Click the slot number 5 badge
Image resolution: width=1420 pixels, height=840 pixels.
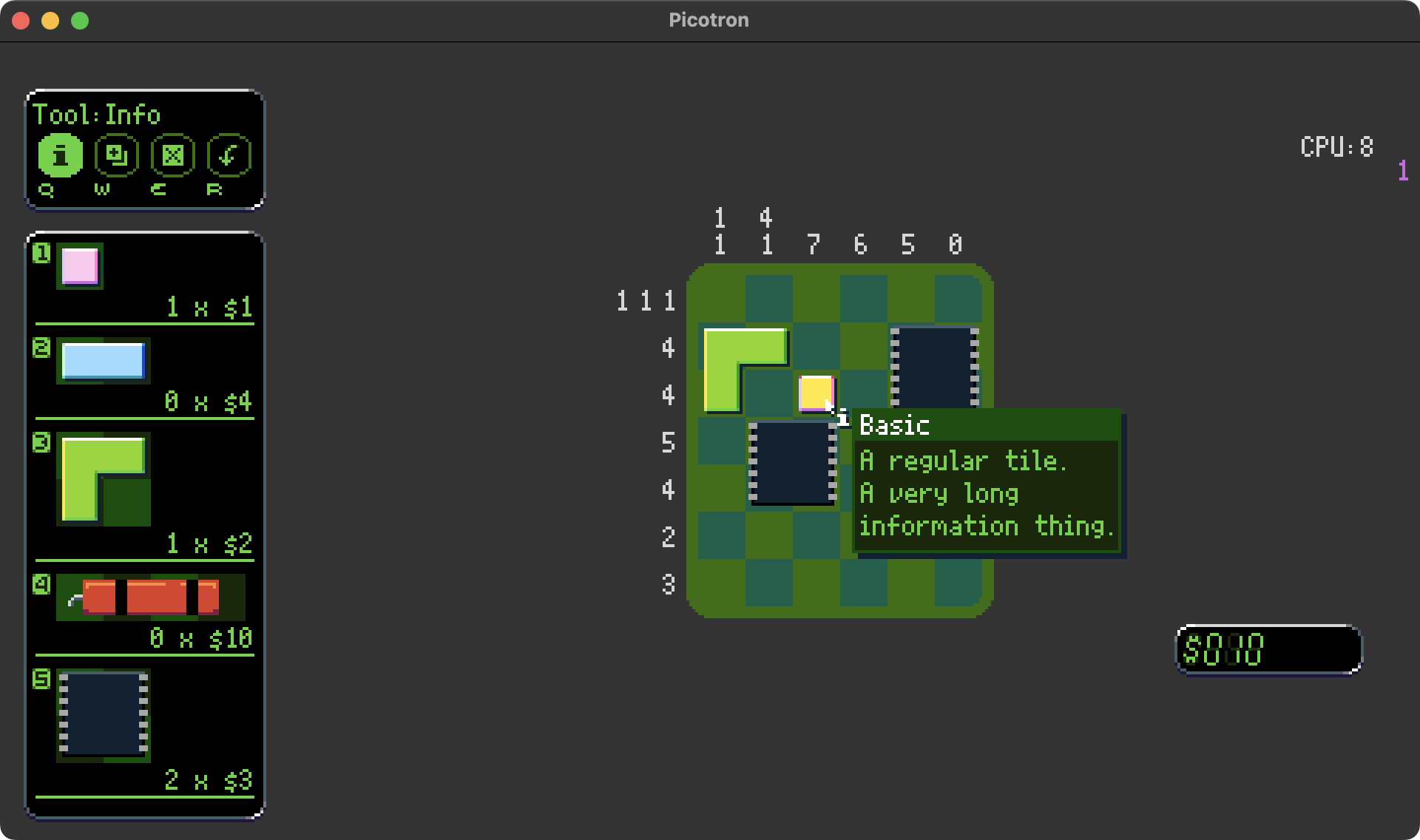tap(41, 680)
